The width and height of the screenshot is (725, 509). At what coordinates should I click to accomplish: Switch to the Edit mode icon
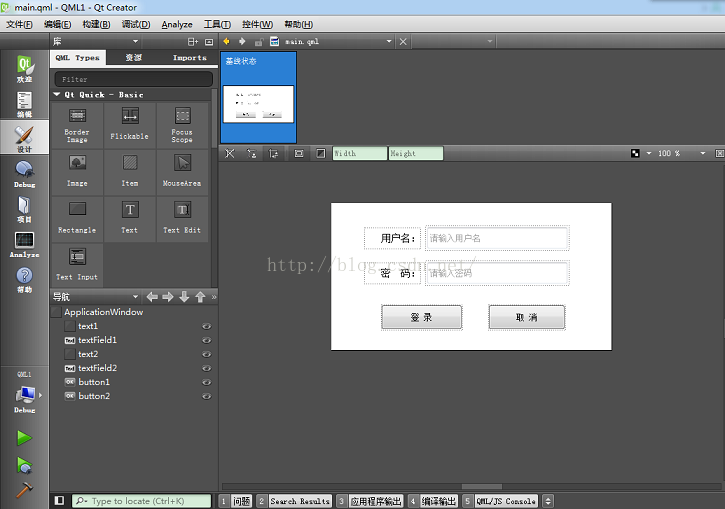coord(25,104)
